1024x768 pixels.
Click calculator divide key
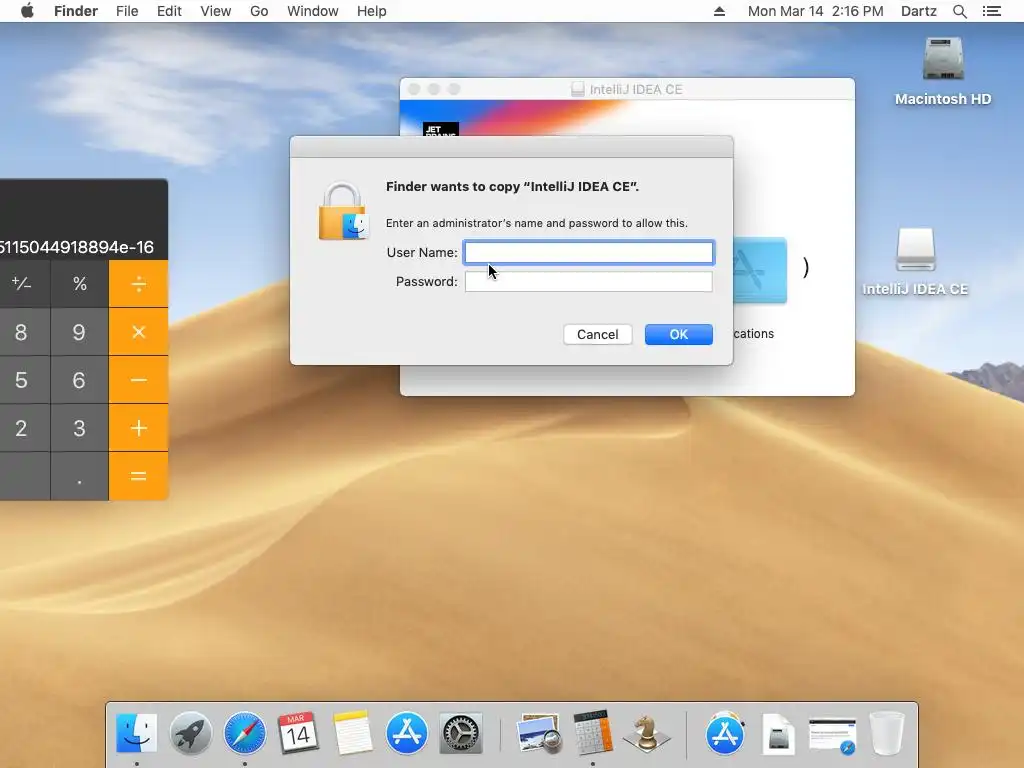click(x=138, y=283)
